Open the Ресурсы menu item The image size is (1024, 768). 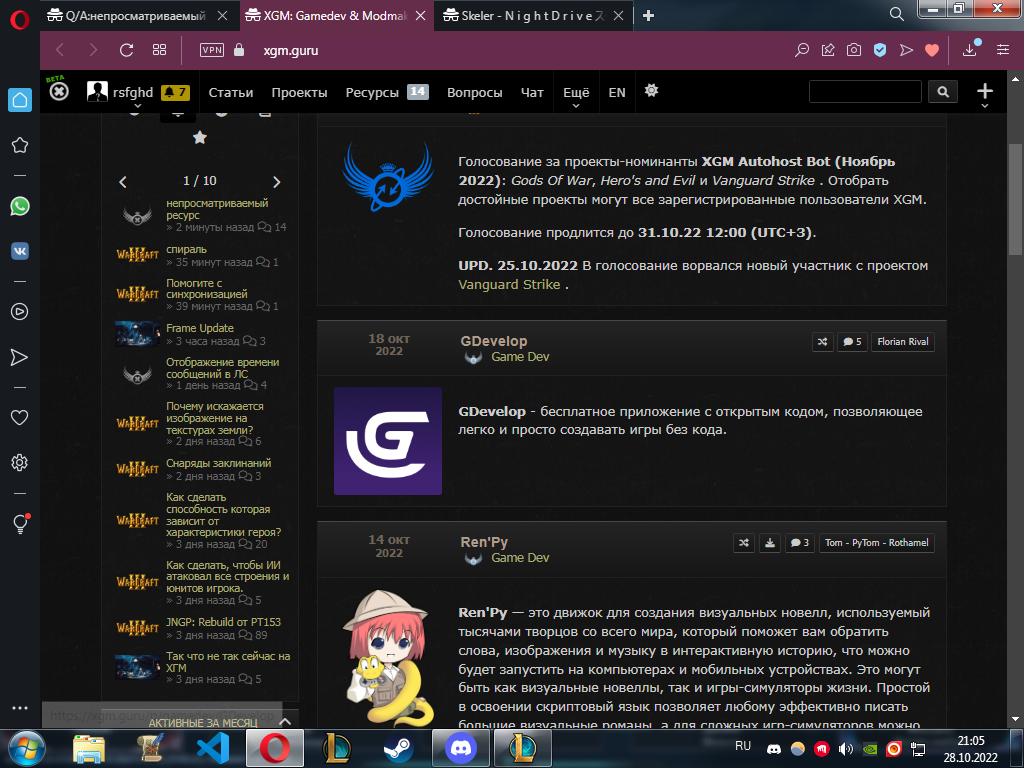pos(372,93)
